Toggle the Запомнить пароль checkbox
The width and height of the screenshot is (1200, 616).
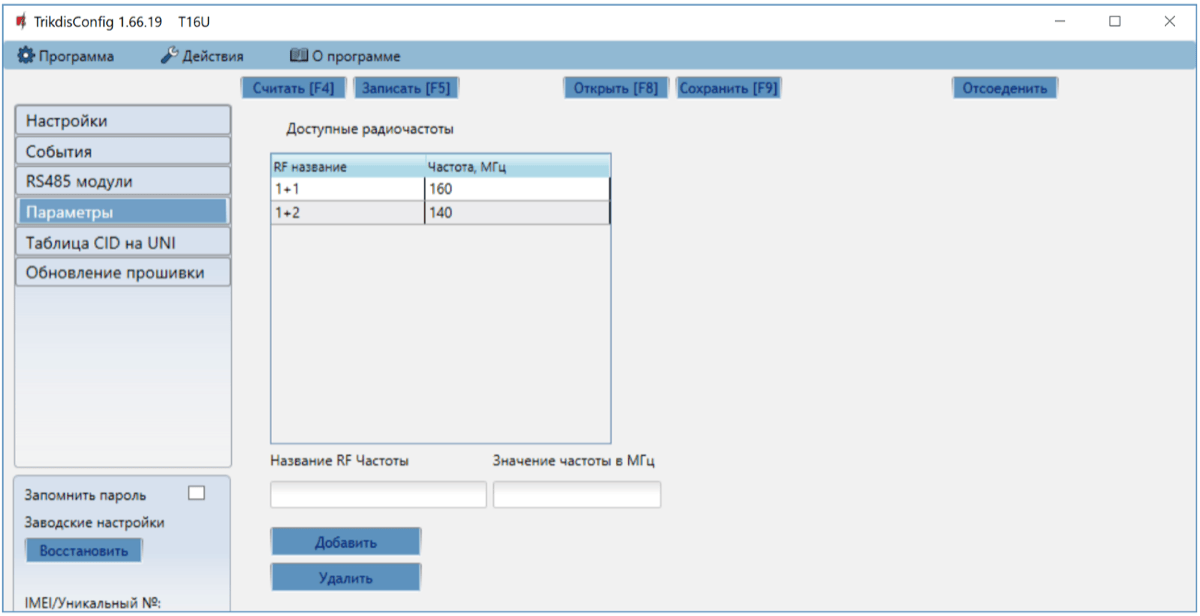click(x=196, y=493)
